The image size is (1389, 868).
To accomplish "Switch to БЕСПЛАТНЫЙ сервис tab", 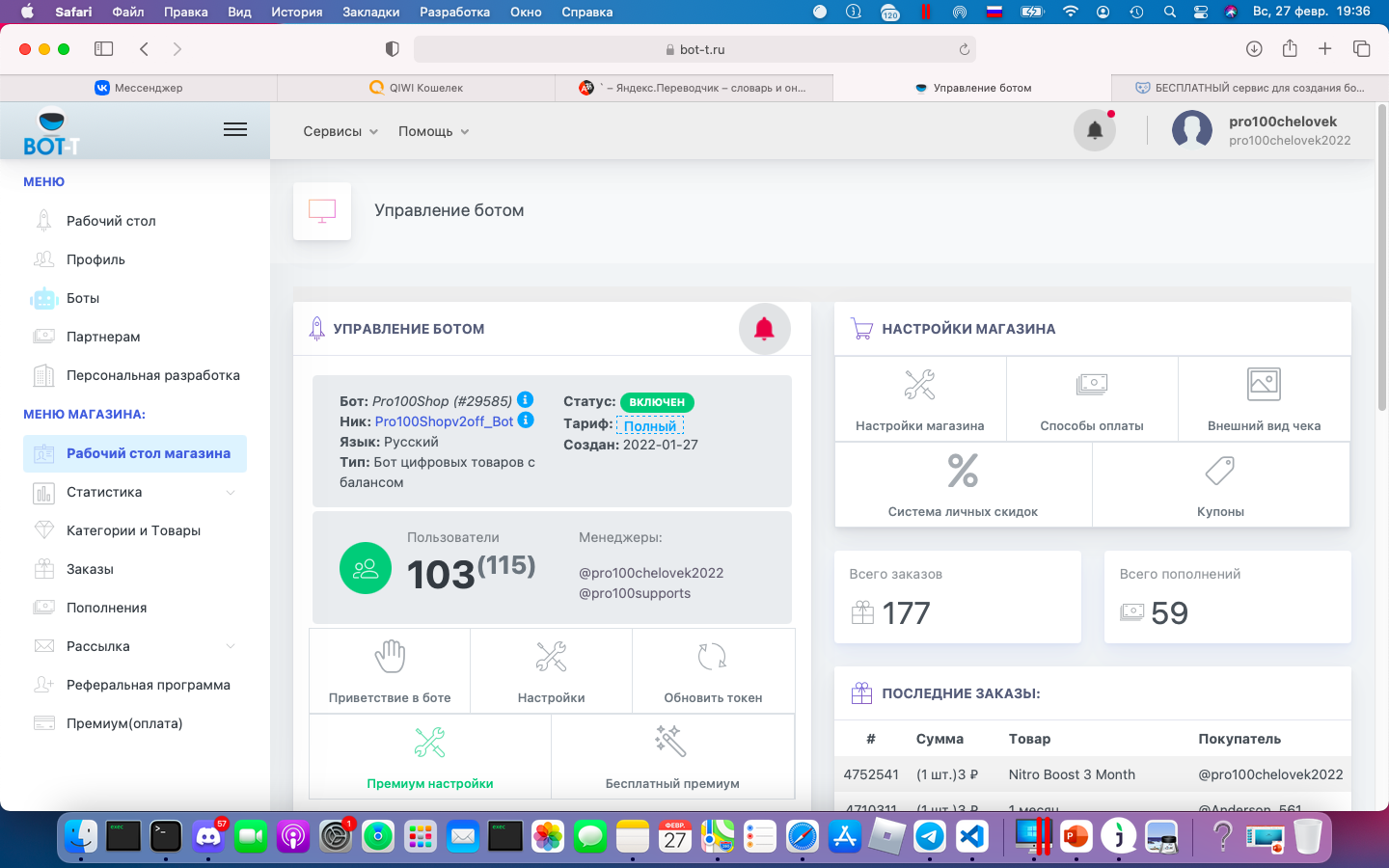I will pyautogui.click(x=1250, y=88).
